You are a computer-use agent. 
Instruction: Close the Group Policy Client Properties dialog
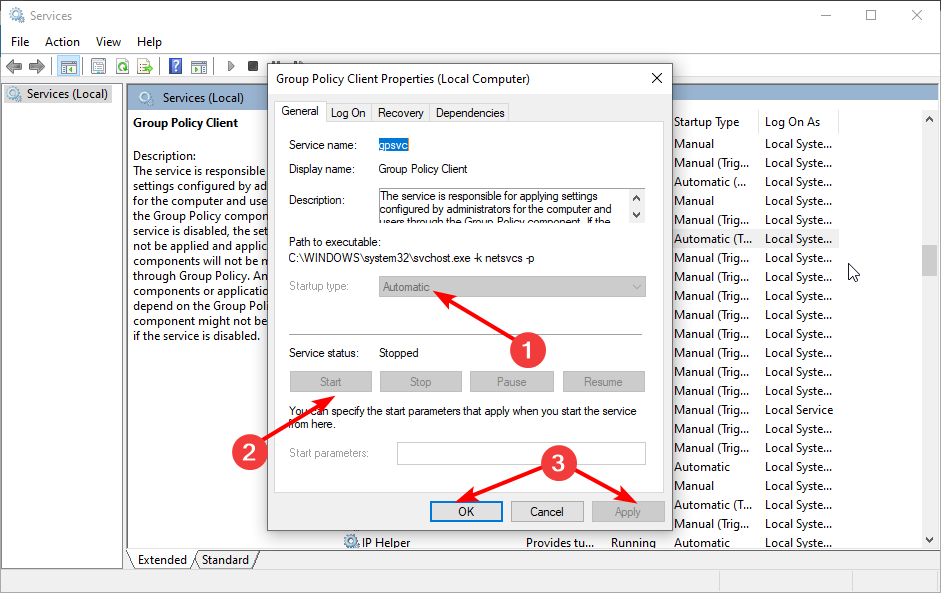[657, 78]
